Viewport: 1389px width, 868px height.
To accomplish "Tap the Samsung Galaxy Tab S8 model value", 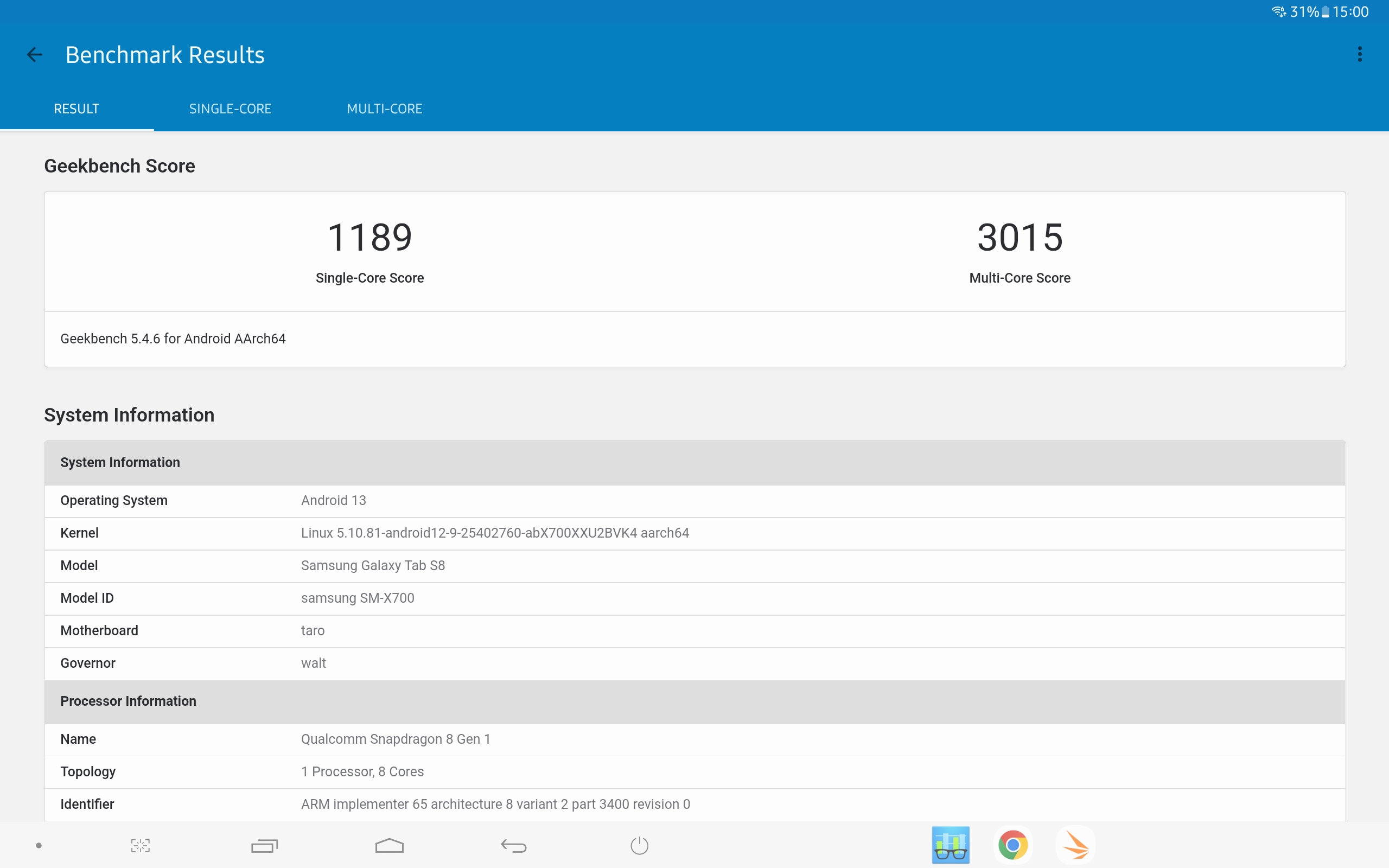I will pyautogui.click(x=373, y=565).
